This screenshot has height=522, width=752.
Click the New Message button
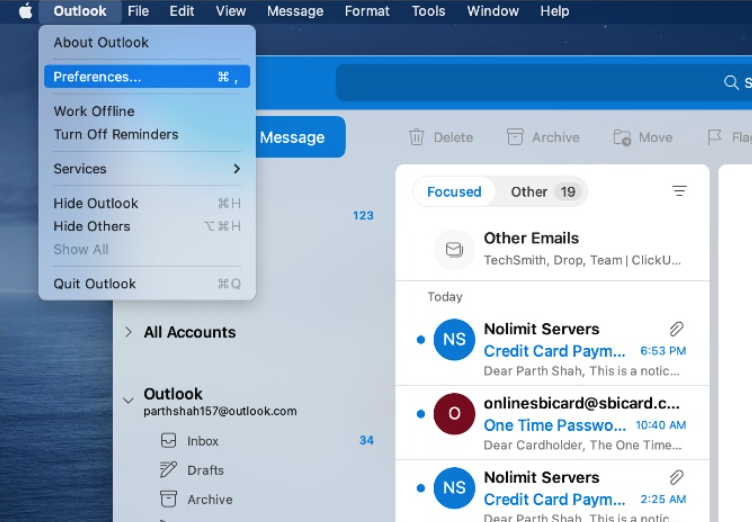click(x=300, y=137)
